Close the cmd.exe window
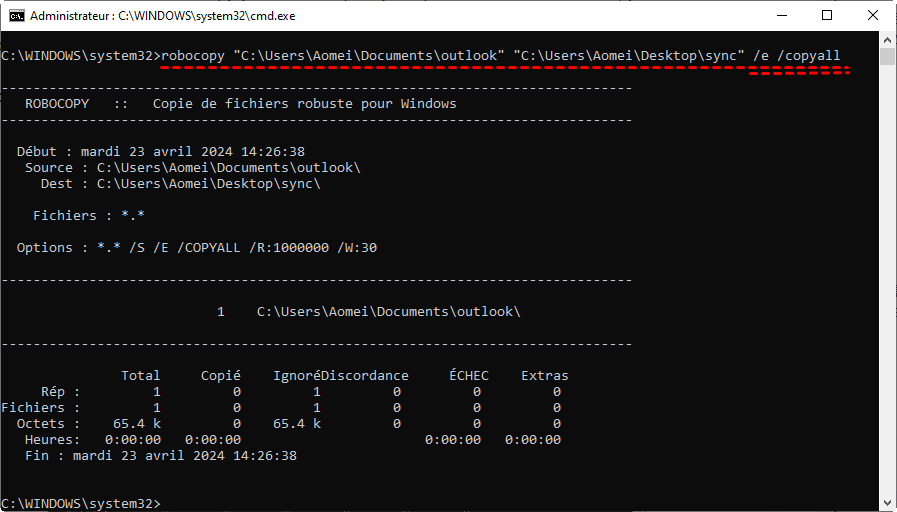897x512 pixels. click(x=873, y=16)
